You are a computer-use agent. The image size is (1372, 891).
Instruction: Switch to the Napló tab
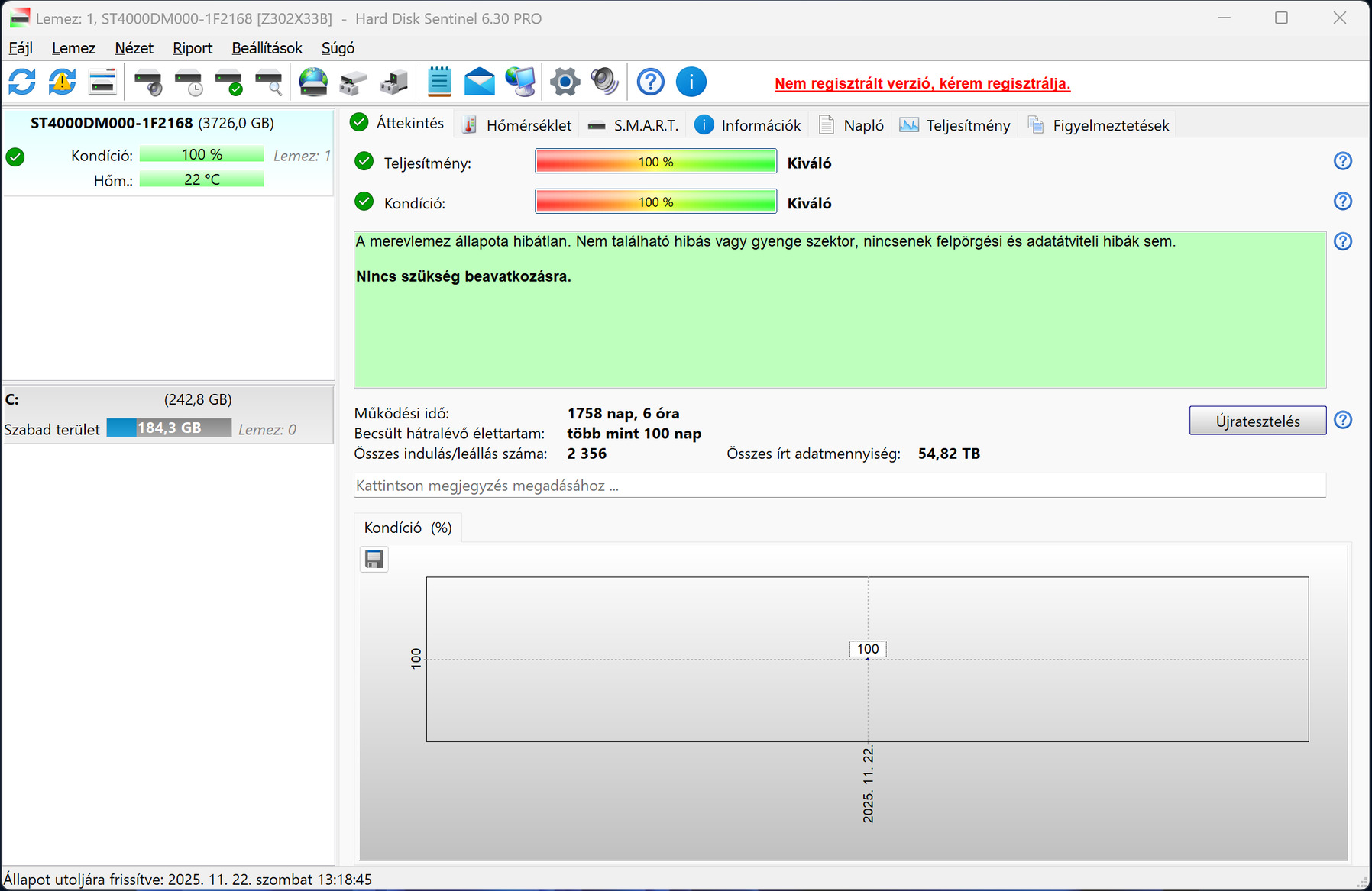point(851,125)
